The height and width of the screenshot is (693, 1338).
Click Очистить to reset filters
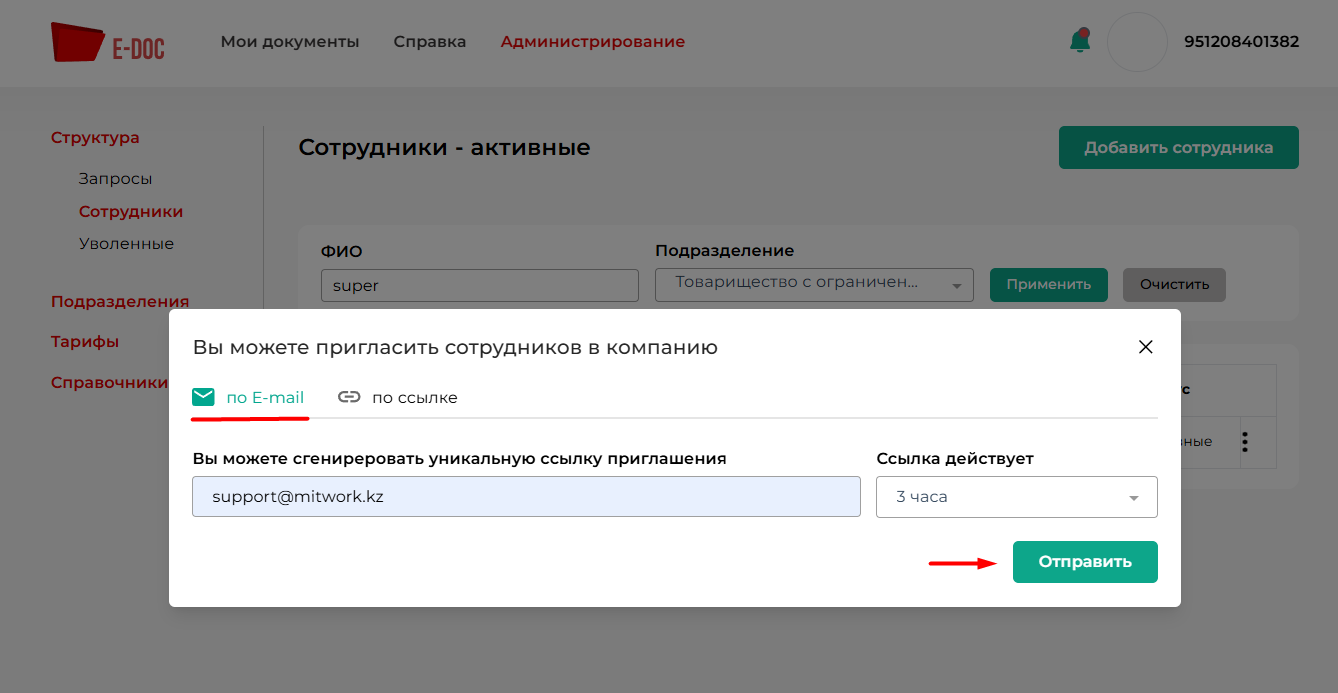(x=1174, y=284)
